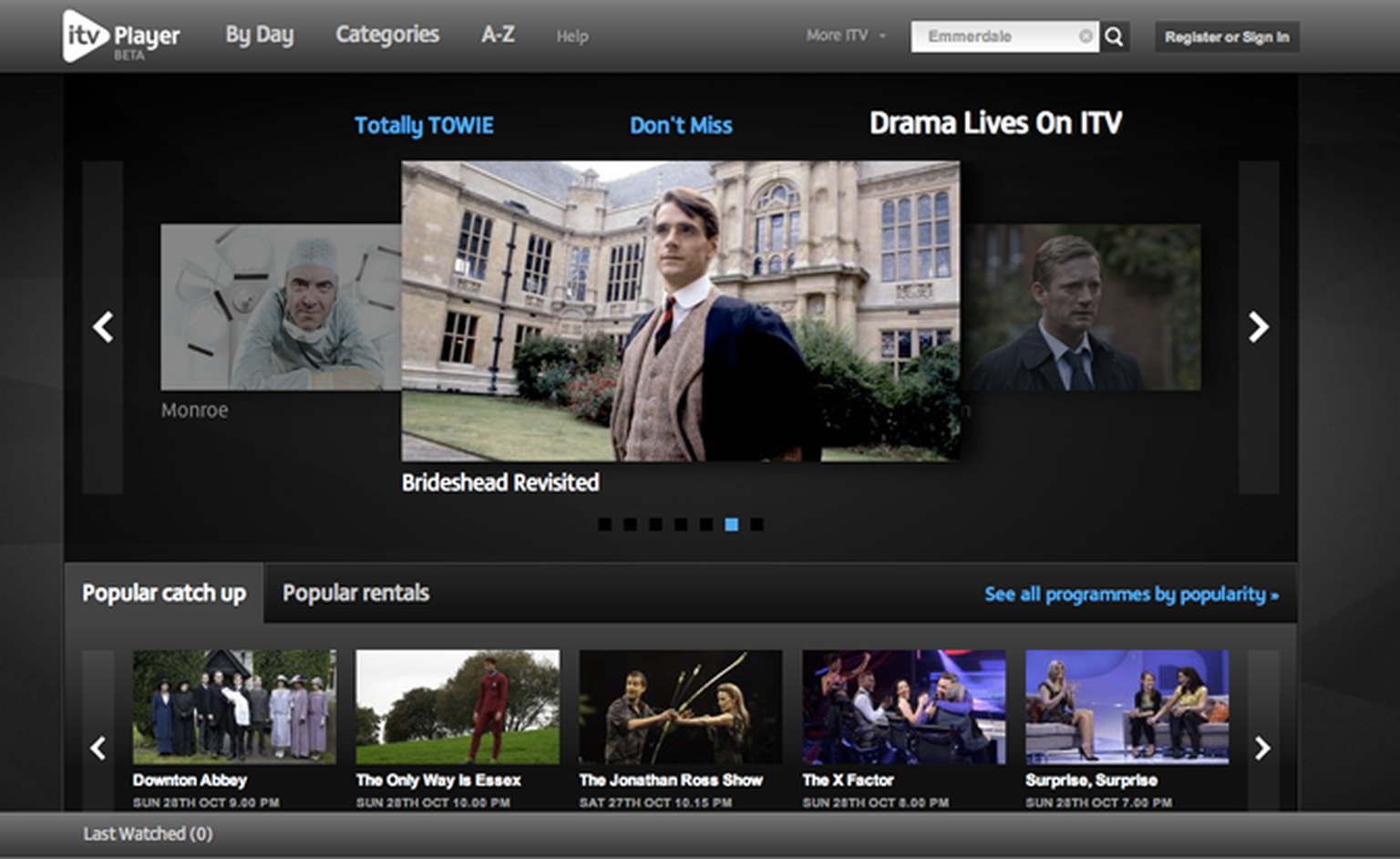Show next hero carousel slide
Screen dimensions: 1400x859
pos(1259,327)
